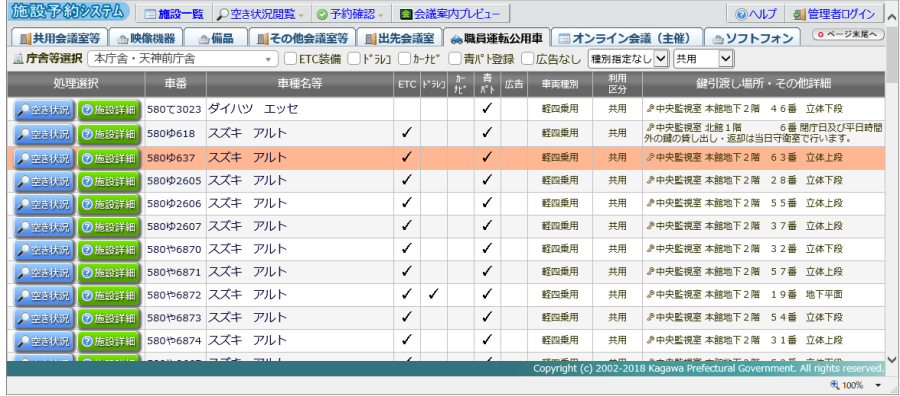Switch to 備品 tab
Image resolution: width=900 pixels, height=396 pixels.
pos(216,38)
